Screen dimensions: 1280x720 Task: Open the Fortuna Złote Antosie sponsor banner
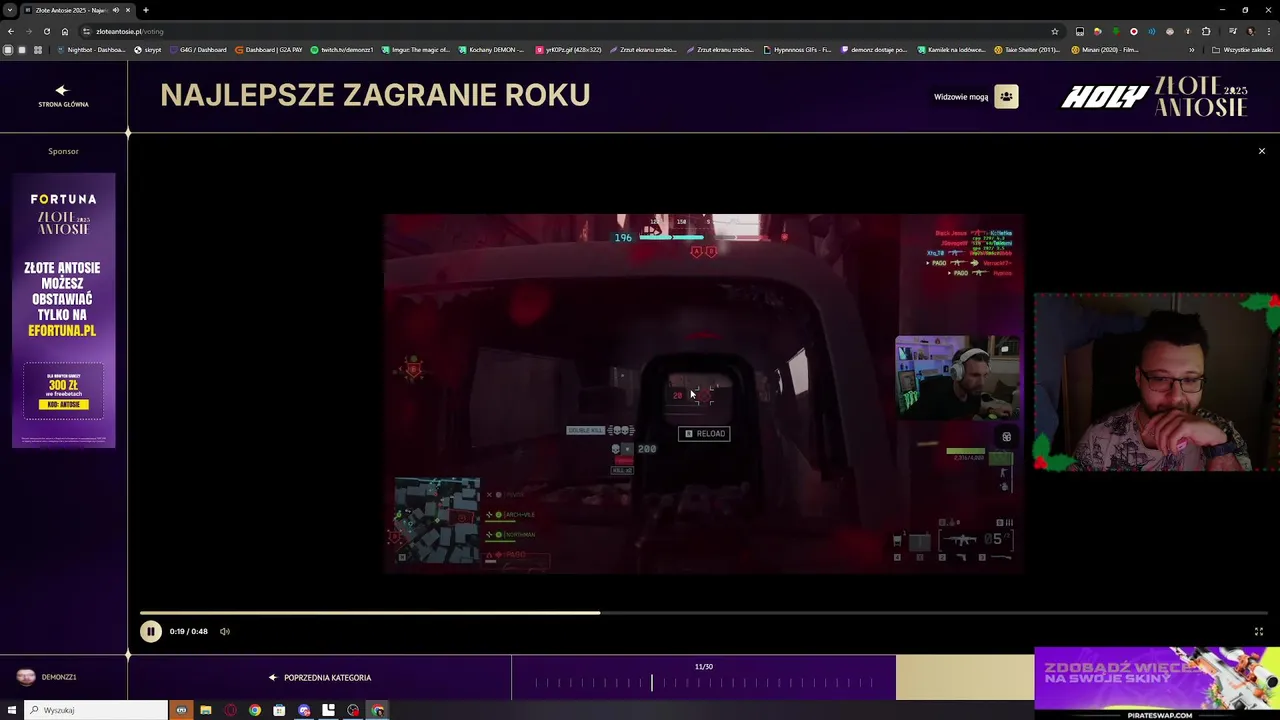click(63, 310)
